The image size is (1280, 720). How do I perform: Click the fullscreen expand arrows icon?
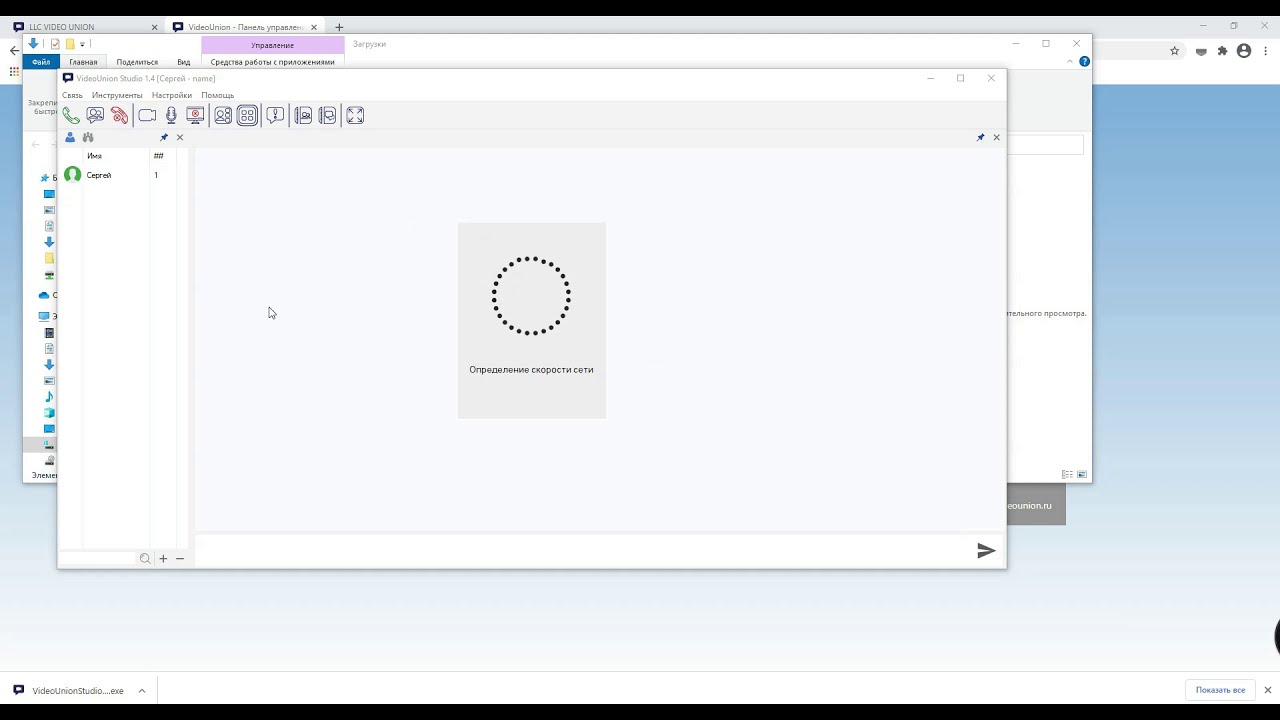[x=355, y=116]
